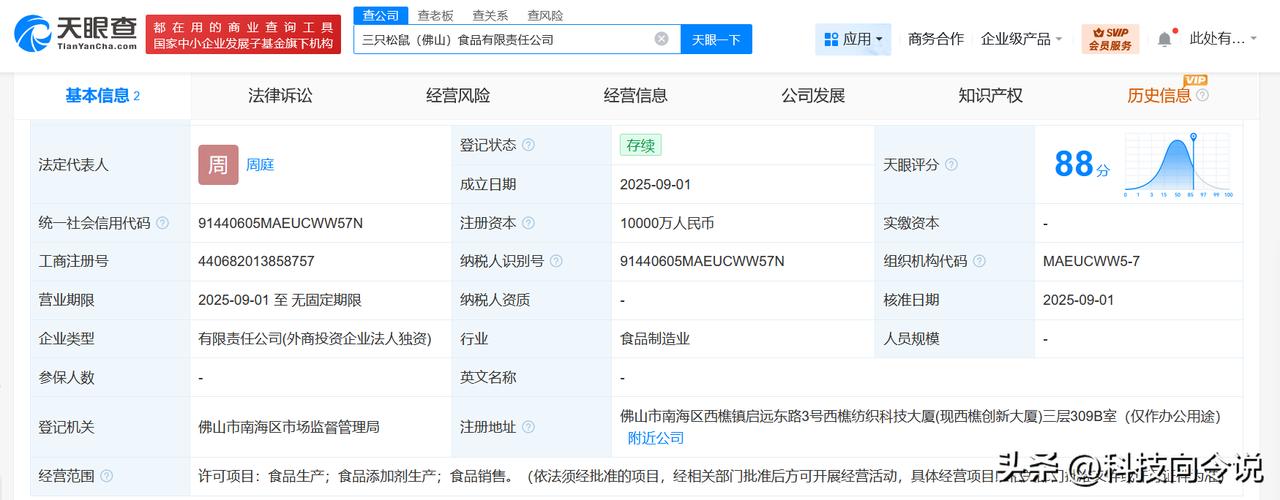Click help icon beside 统一社会信用代码
The image size is (1280, 500).
tap(163, 223)
